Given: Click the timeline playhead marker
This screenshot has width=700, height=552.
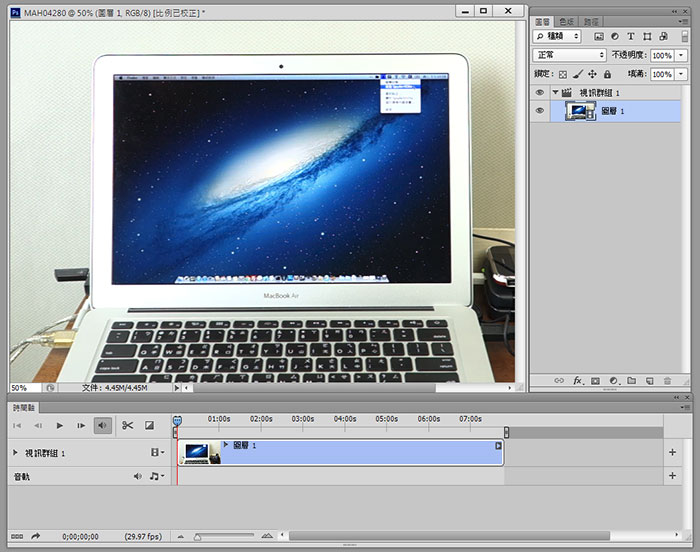Looking at the screenshot, I should coord(178,420).
